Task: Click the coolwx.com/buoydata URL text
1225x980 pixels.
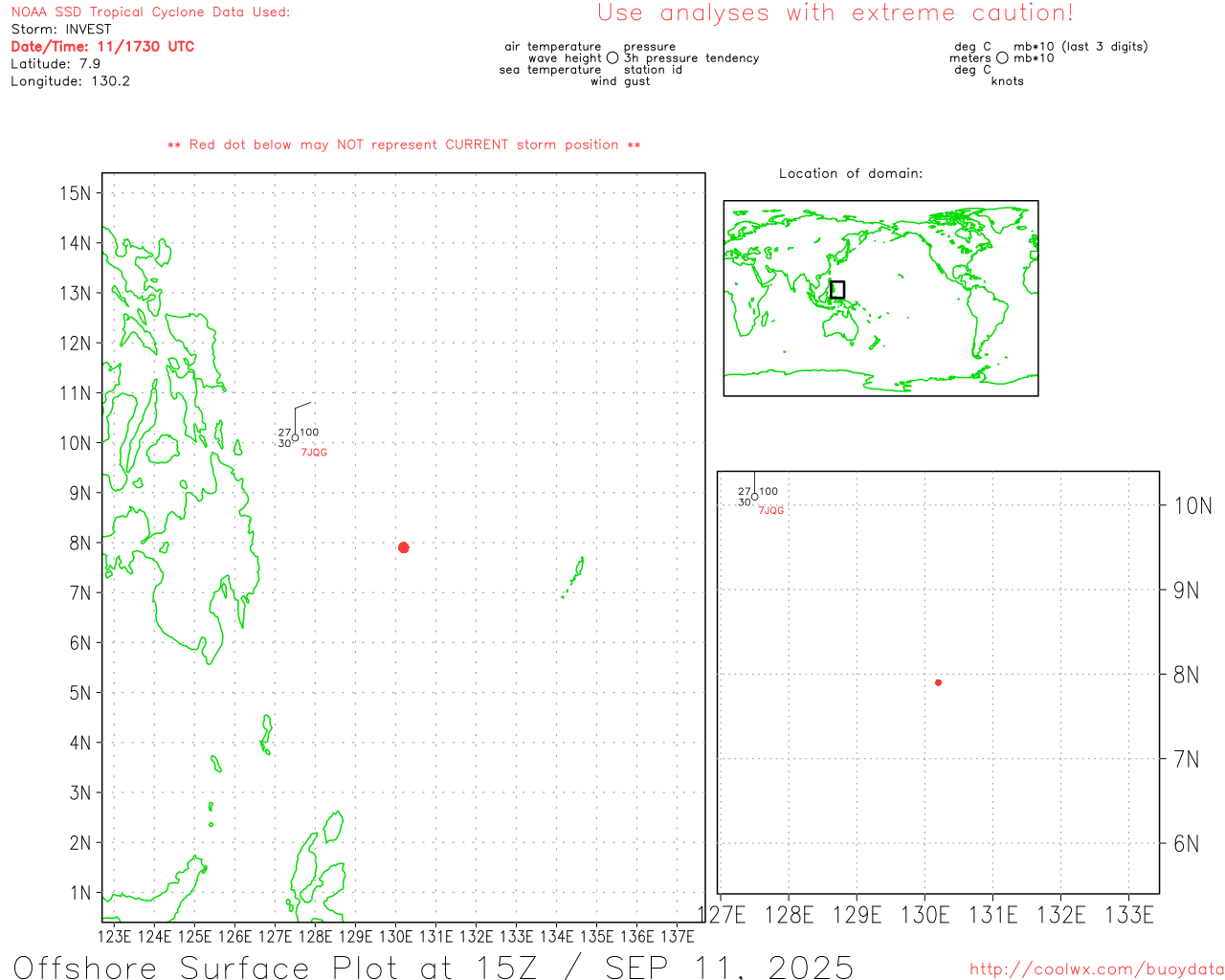Action: point(1097,969)
